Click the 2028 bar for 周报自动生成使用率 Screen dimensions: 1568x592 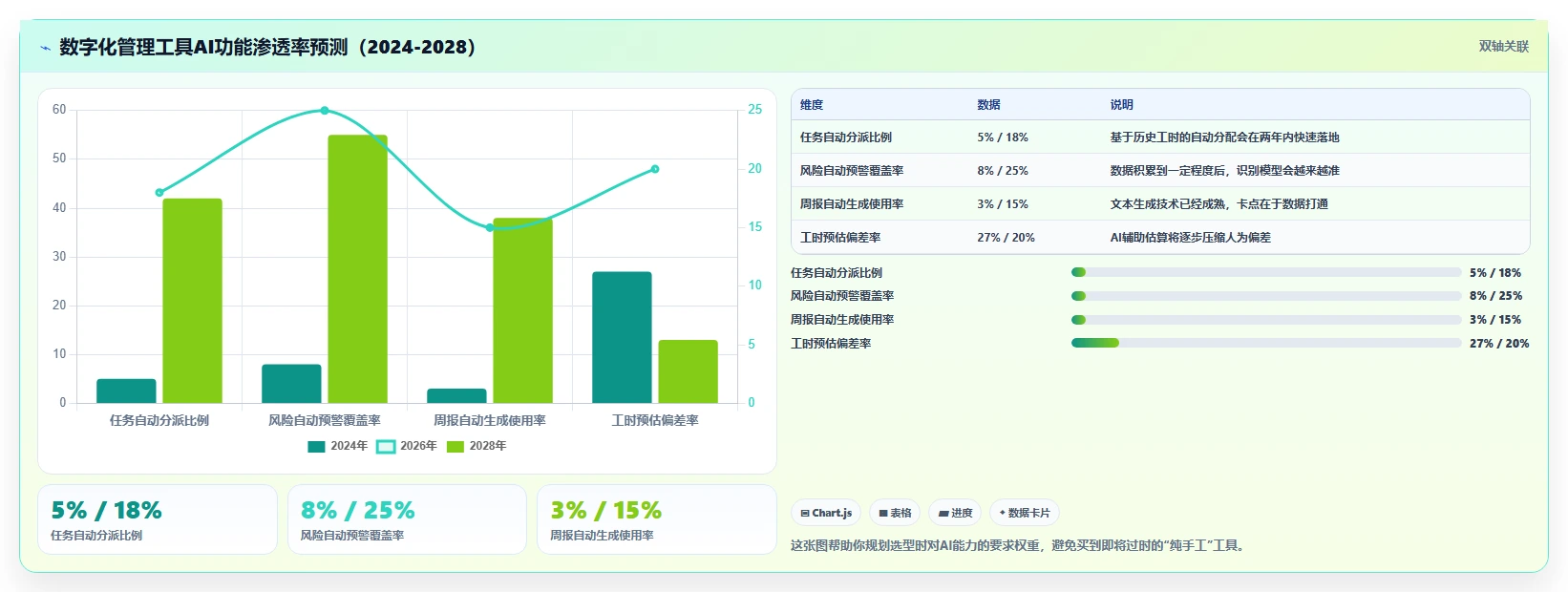coord(522,310)
